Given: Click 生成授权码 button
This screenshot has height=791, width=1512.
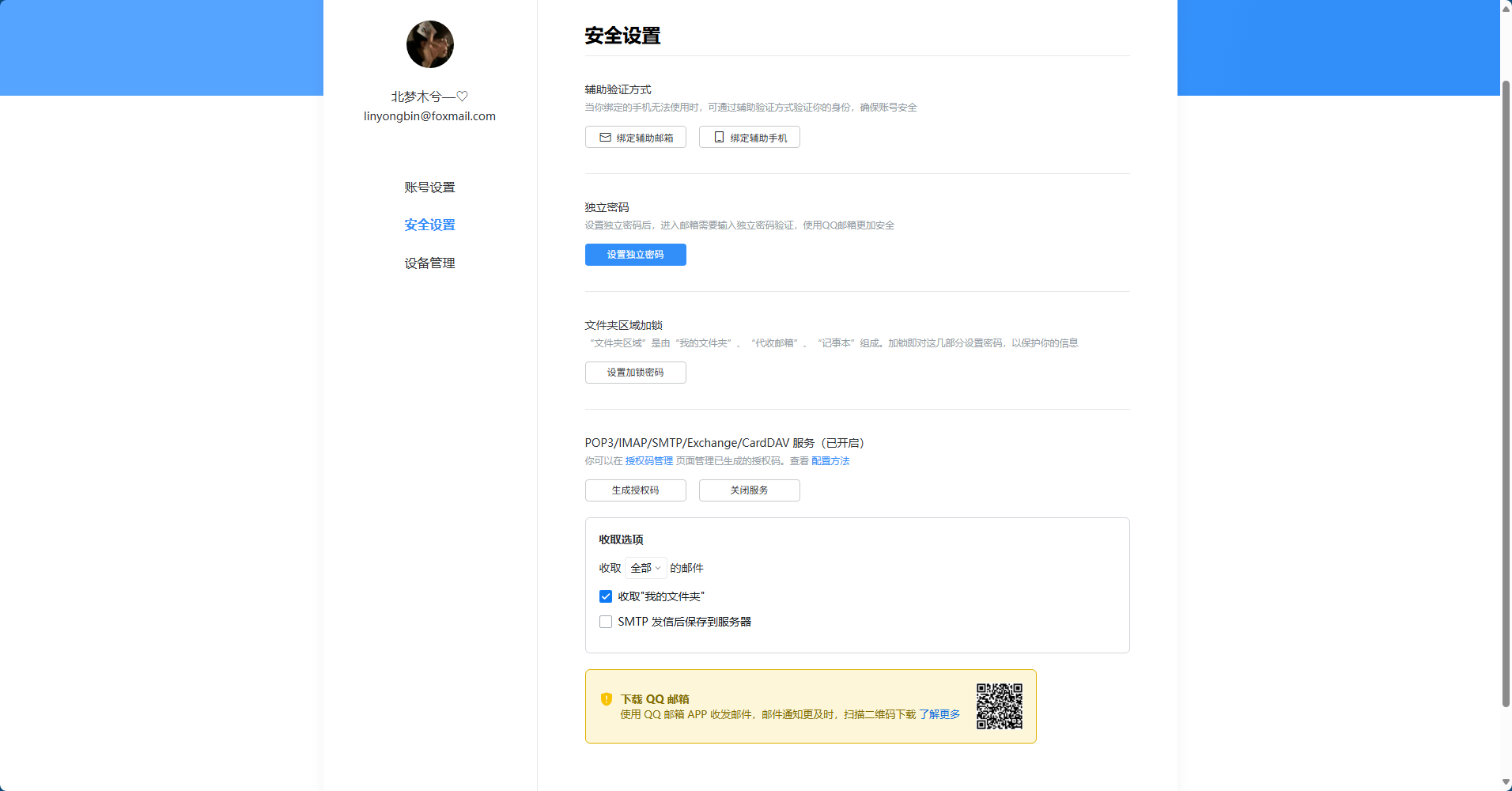Looking at the screenshot, I should coord(635,490).
